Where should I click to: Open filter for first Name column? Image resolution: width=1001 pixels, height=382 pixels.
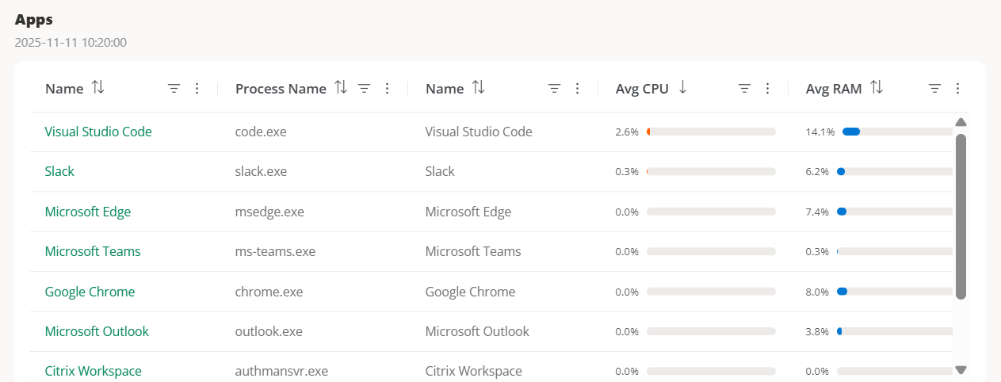(x=174, y=89)
